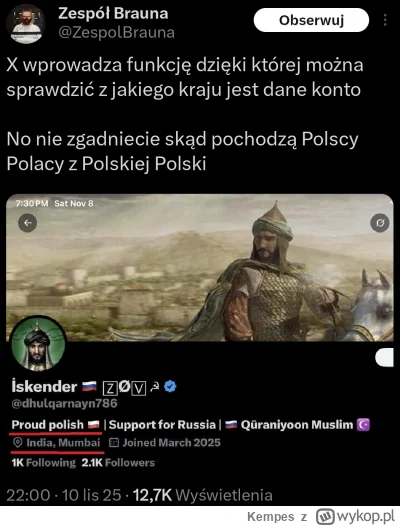Click the @dhulqarnayn786 handle
Screen dimensions: 400x526
64,403
